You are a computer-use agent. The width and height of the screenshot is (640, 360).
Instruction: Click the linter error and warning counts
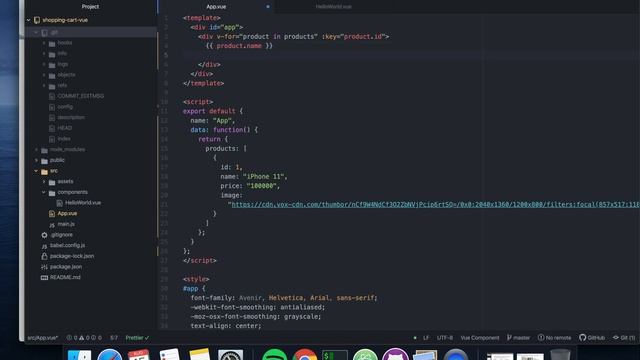tap(84, 338)
